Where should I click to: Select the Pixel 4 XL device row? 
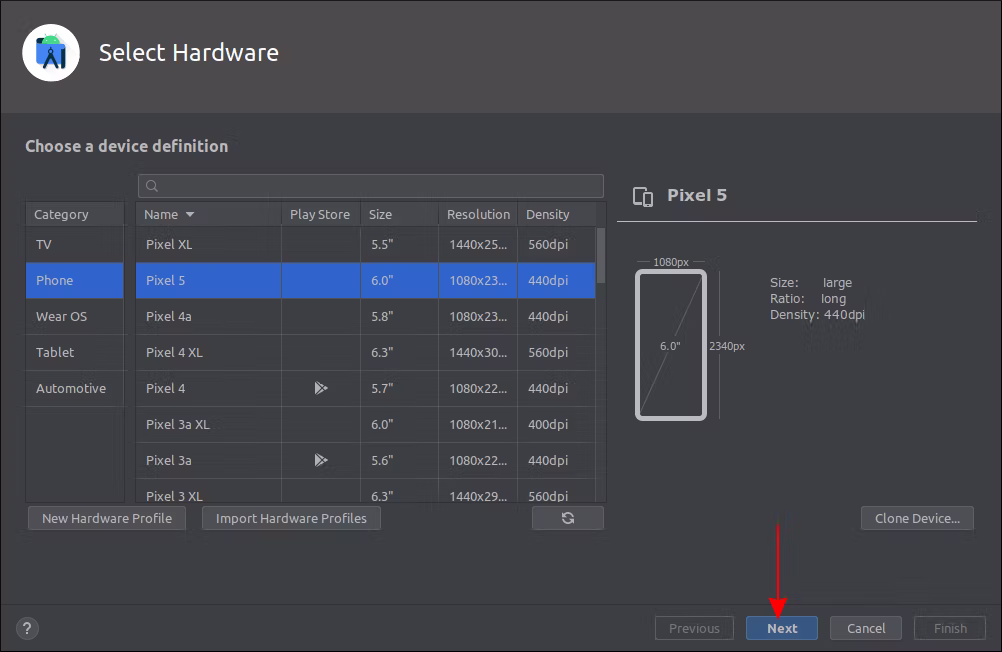tap(366, 352)
